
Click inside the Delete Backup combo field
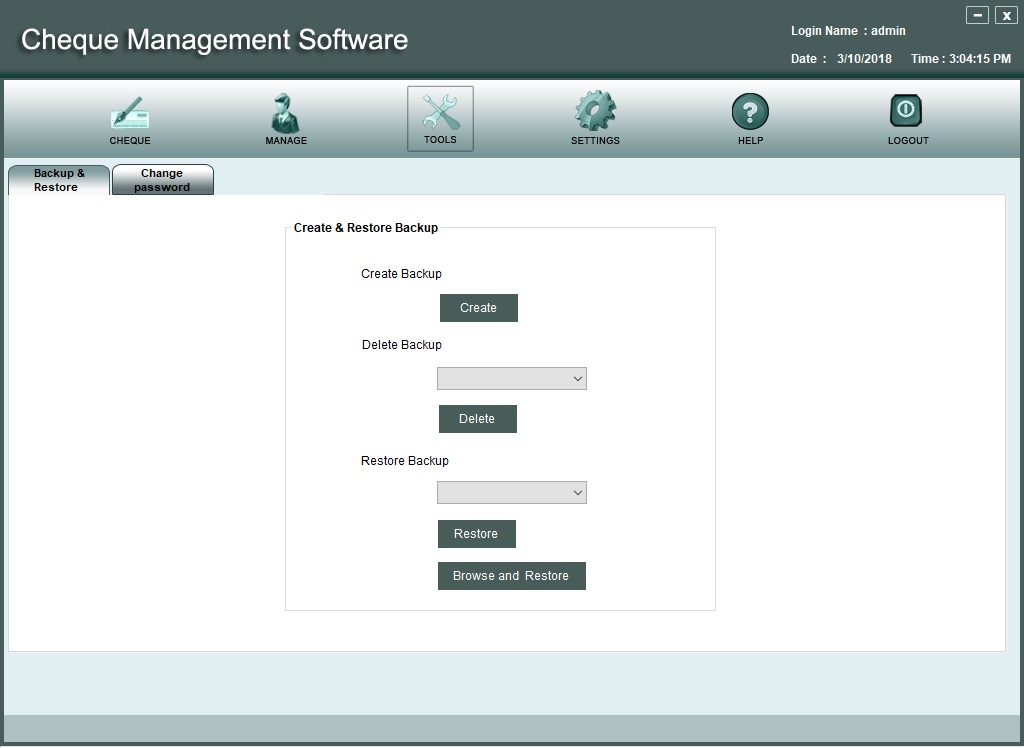(503, 379)
